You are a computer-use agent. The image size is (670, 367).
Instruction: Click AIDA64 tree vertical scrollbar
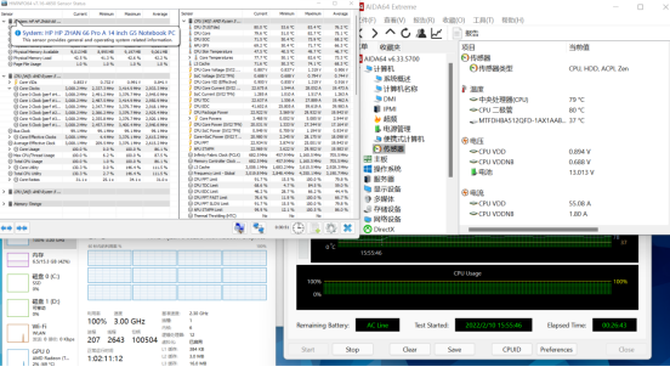[450, 120]
